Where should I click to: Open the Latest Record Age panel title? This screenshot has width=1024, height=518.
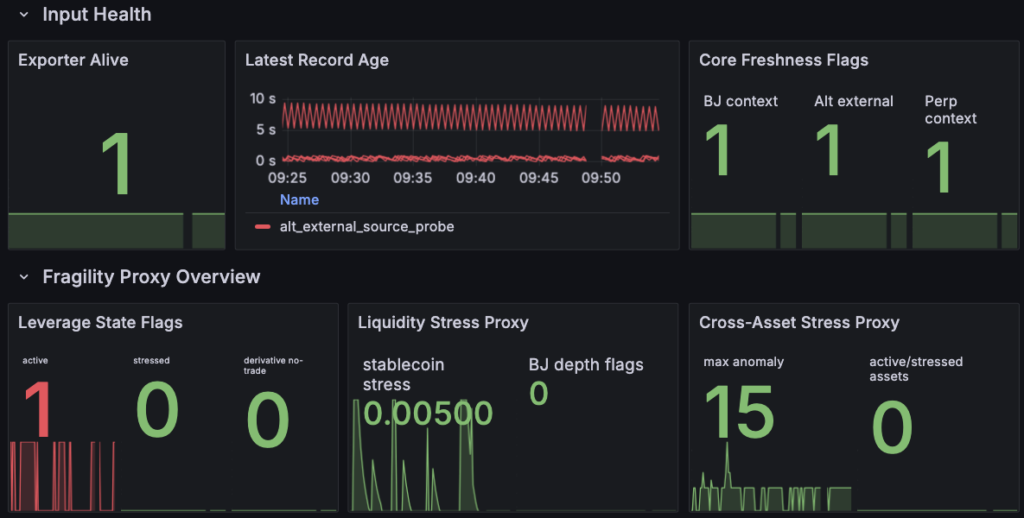317,60
